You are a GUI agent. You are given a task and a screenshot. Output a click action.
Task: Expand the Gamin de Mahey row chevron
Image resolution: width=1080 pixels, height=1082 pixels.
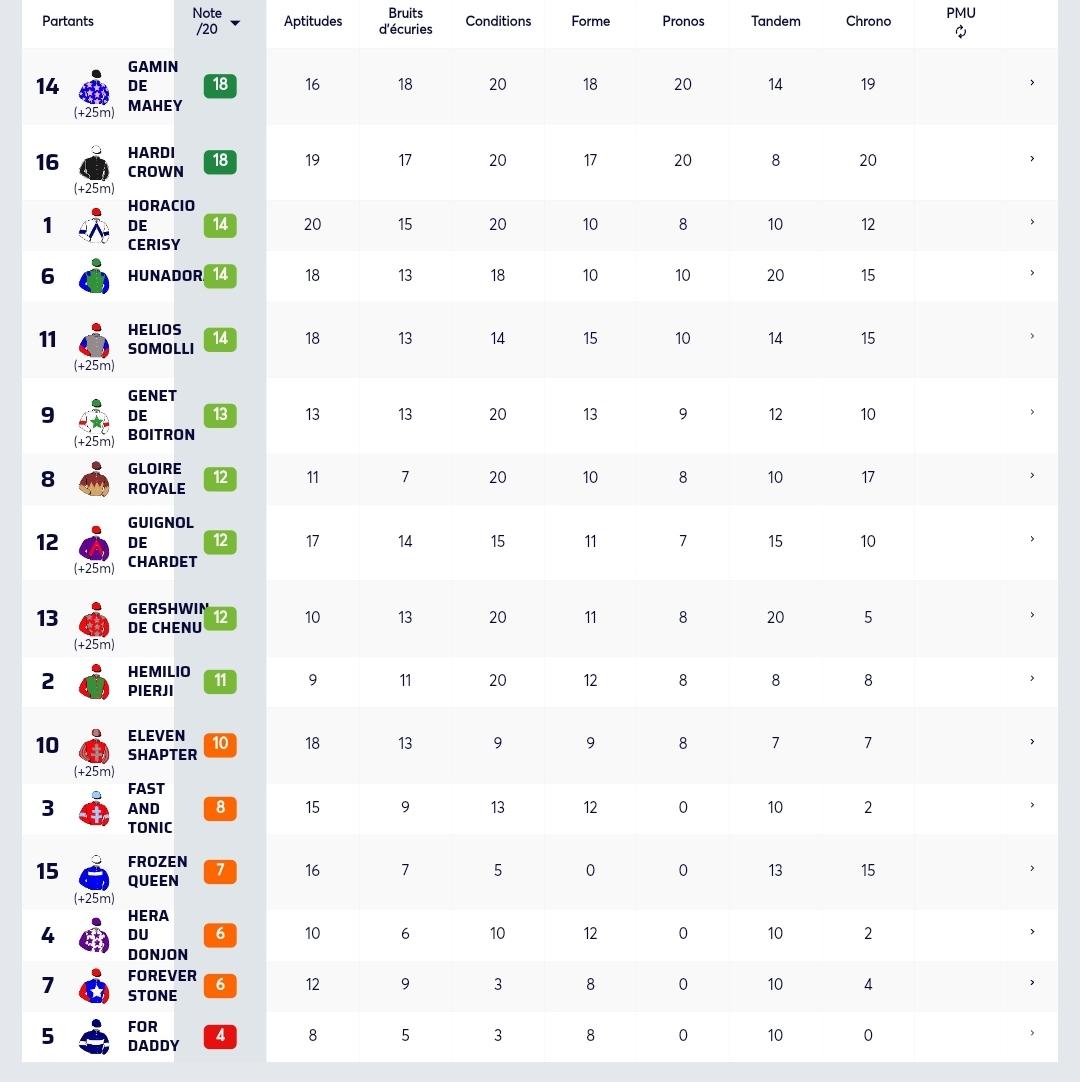click(1032, 83)
